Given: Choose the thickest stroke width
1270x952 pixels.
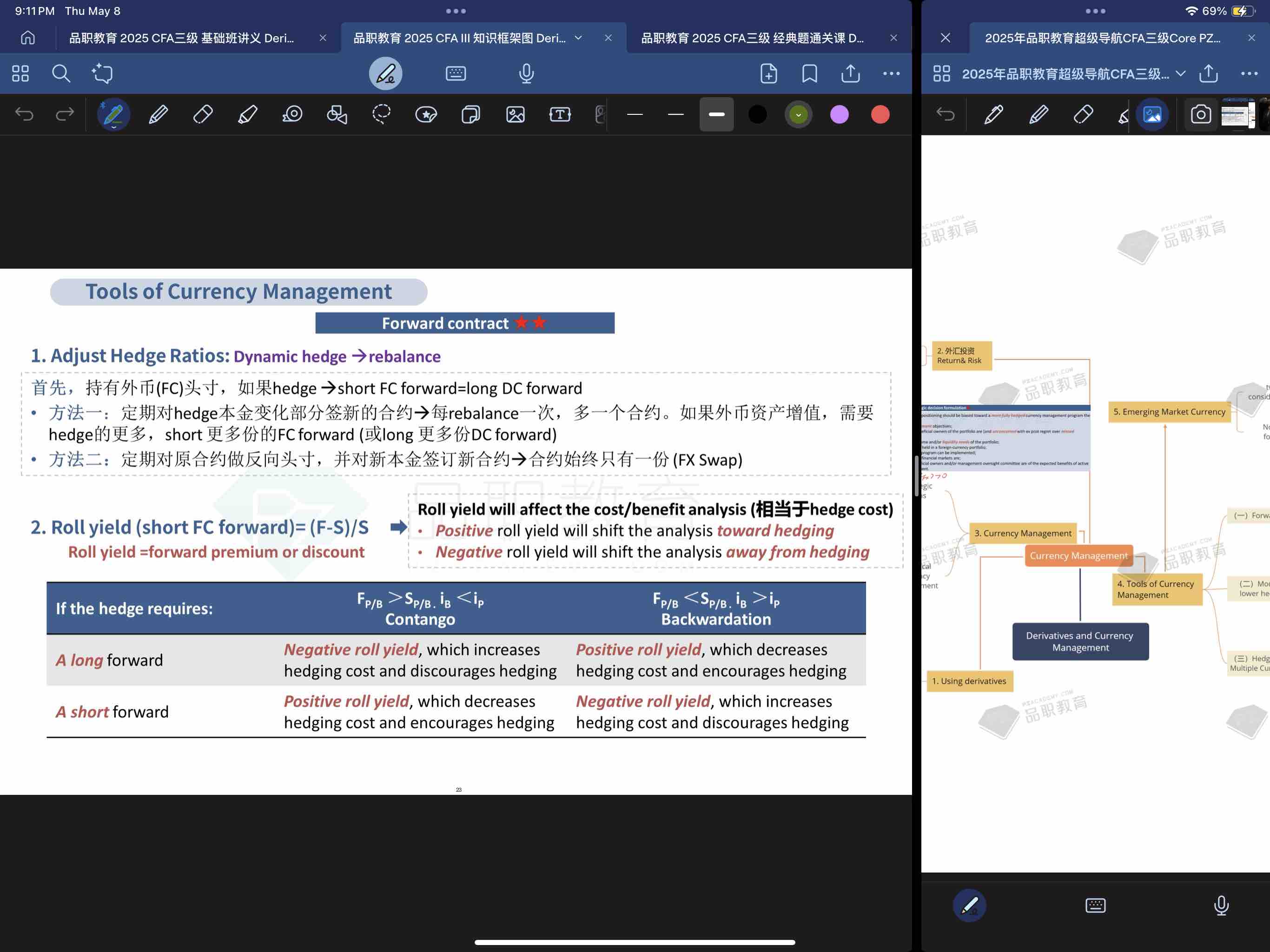Looking at the screenshot, I should pyautogui.click(x=716, y=114).
